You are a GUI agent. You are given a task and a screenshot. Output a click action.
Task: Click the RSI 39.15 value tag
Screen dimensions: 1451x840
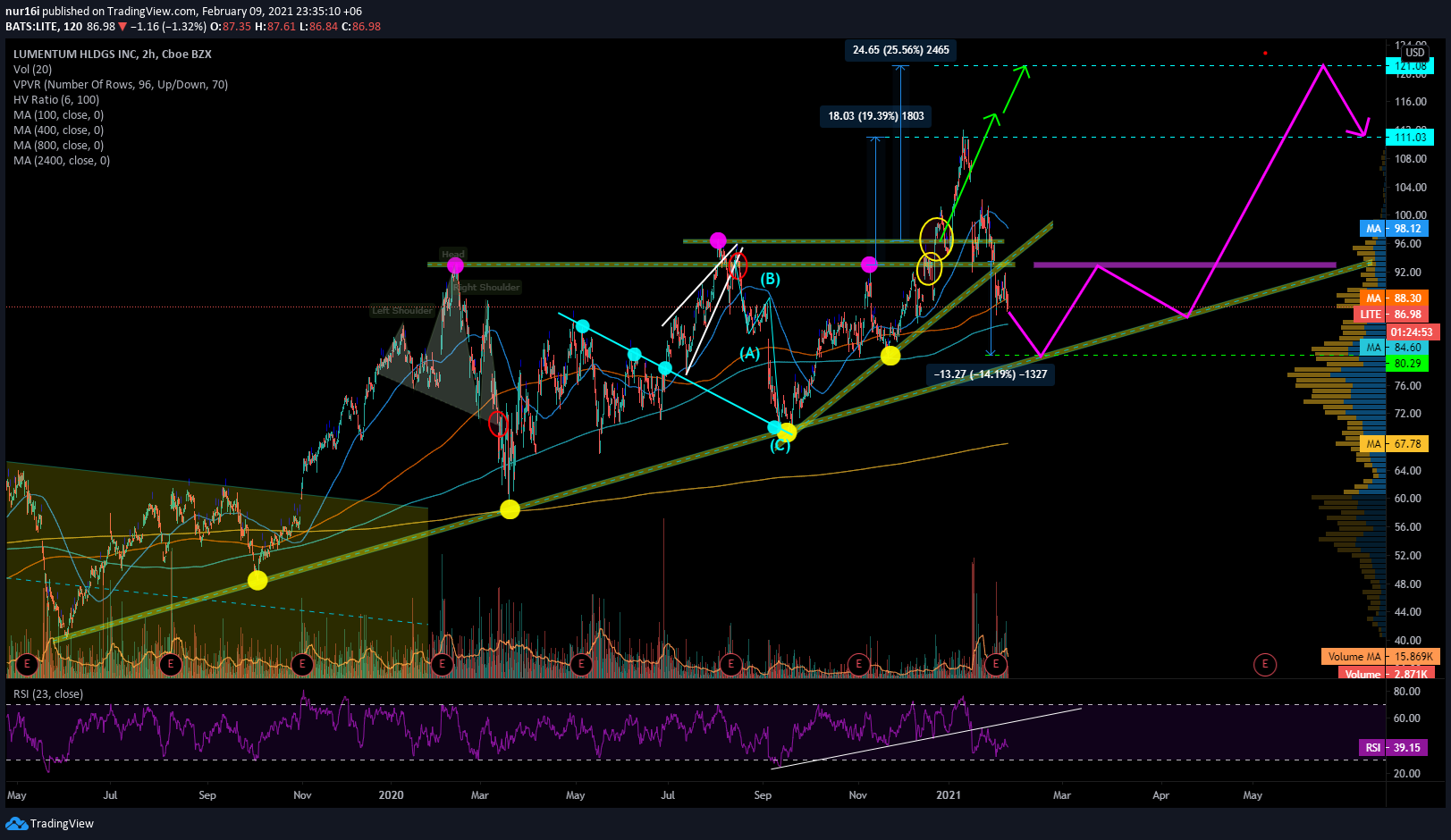[x=1394, y=748]
